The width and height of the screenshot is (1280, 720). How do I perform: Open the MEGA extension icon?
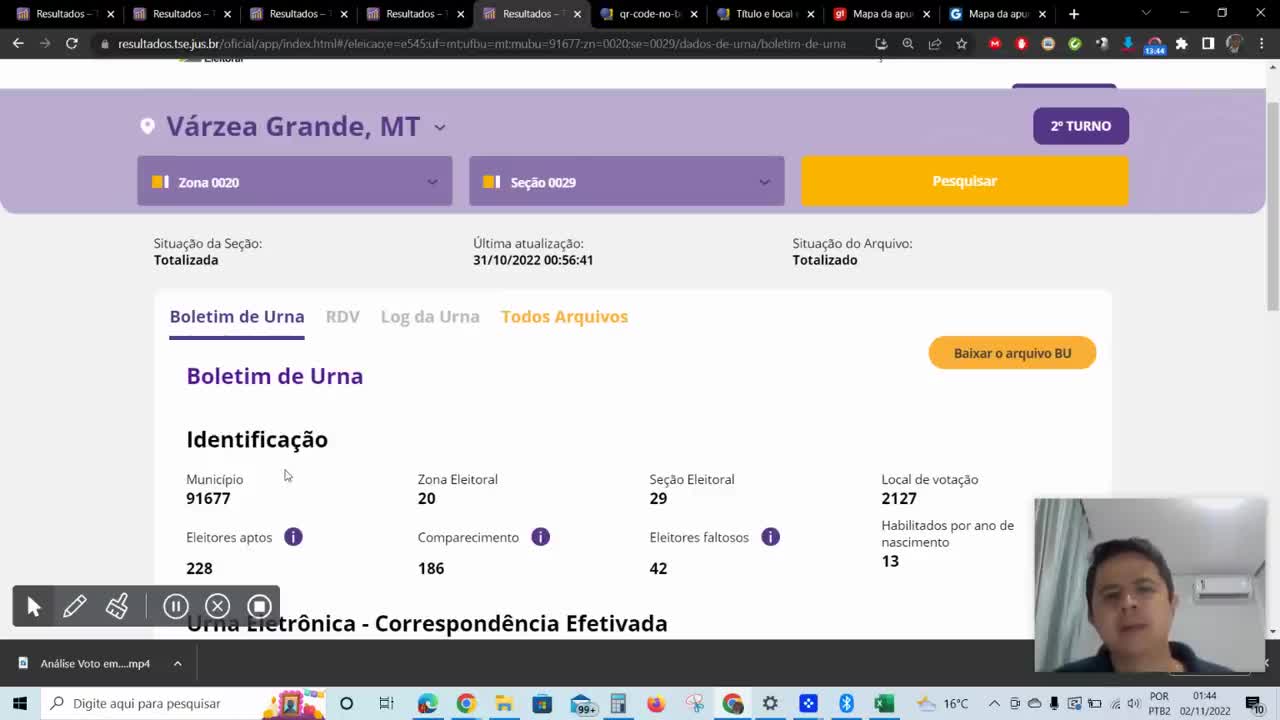click(994, 44)
